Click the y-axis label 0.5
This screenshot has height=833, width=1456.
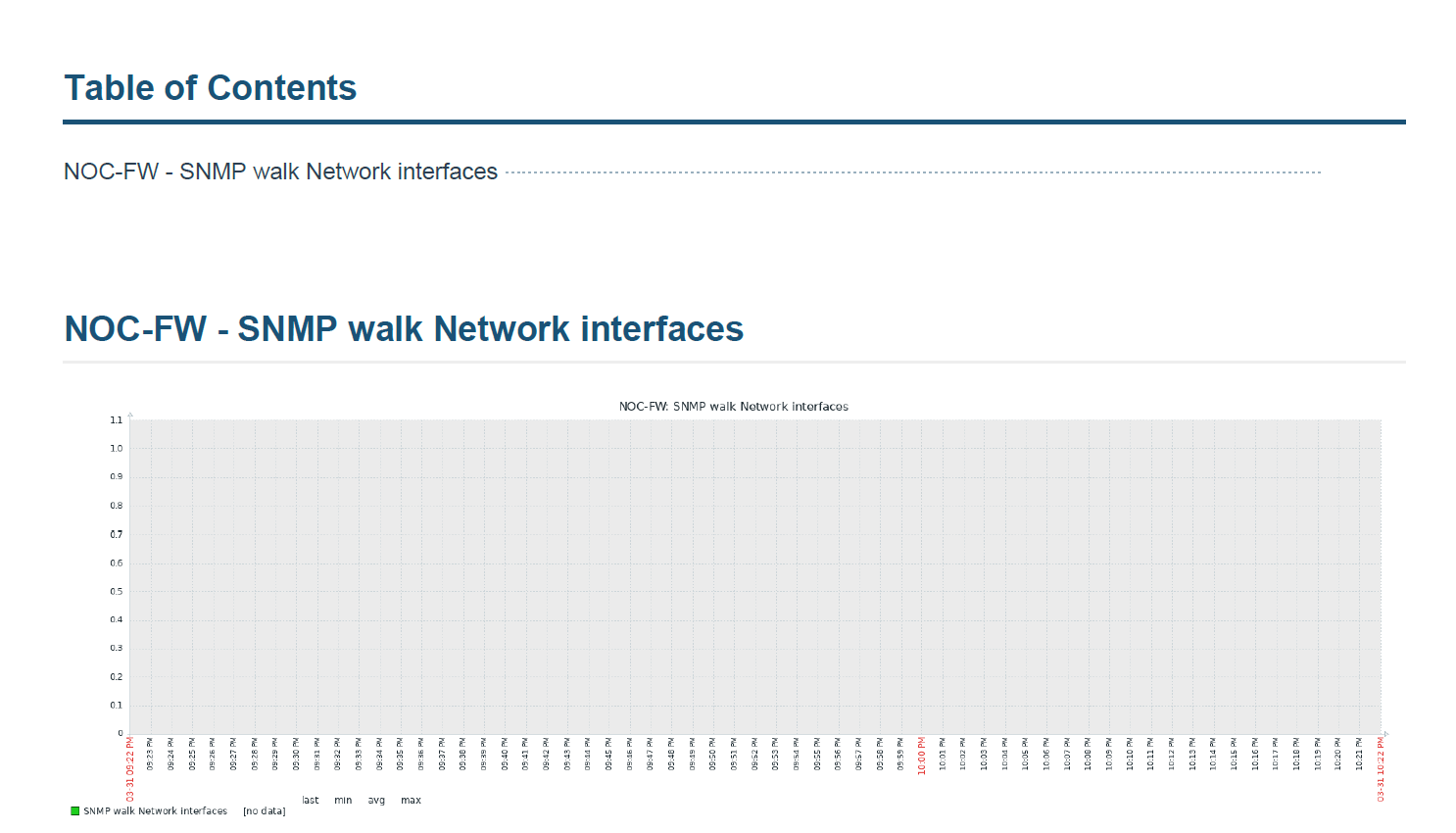point(117,592)
